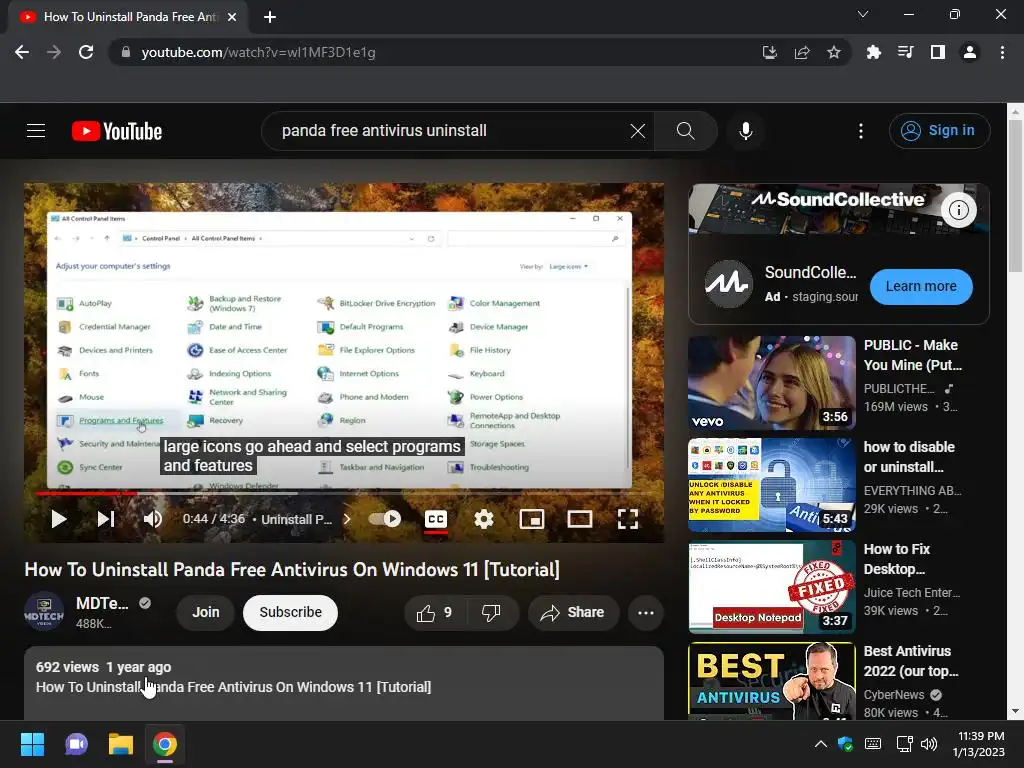Image resolution: width=1024 pixels, height=768 pixels.
Task: Enable miniplayer mode
Action: pyautogui.click(x=532, y=519)
